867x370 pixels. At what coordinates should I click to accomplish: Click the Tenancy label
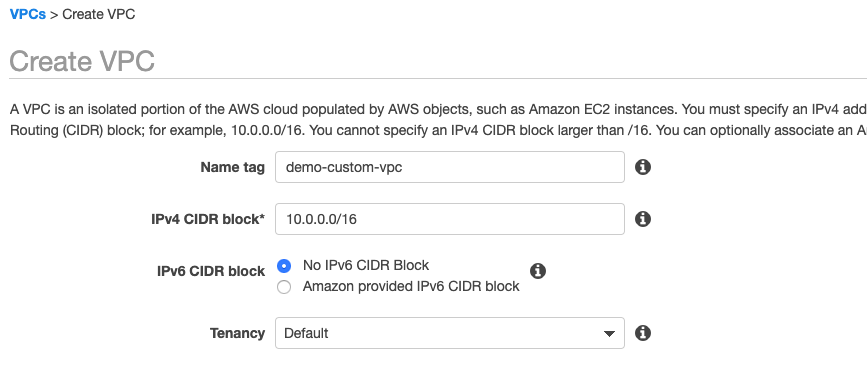(x=237, y=333)
